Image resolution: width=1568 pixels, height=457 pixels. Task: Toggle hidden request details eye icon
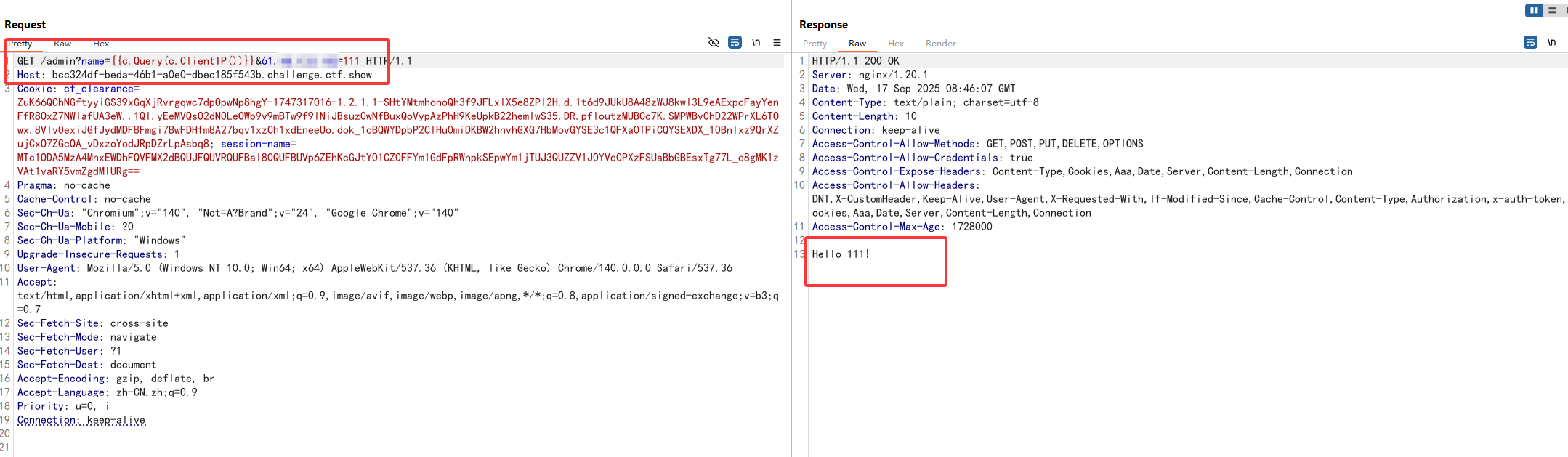point(714,43)
